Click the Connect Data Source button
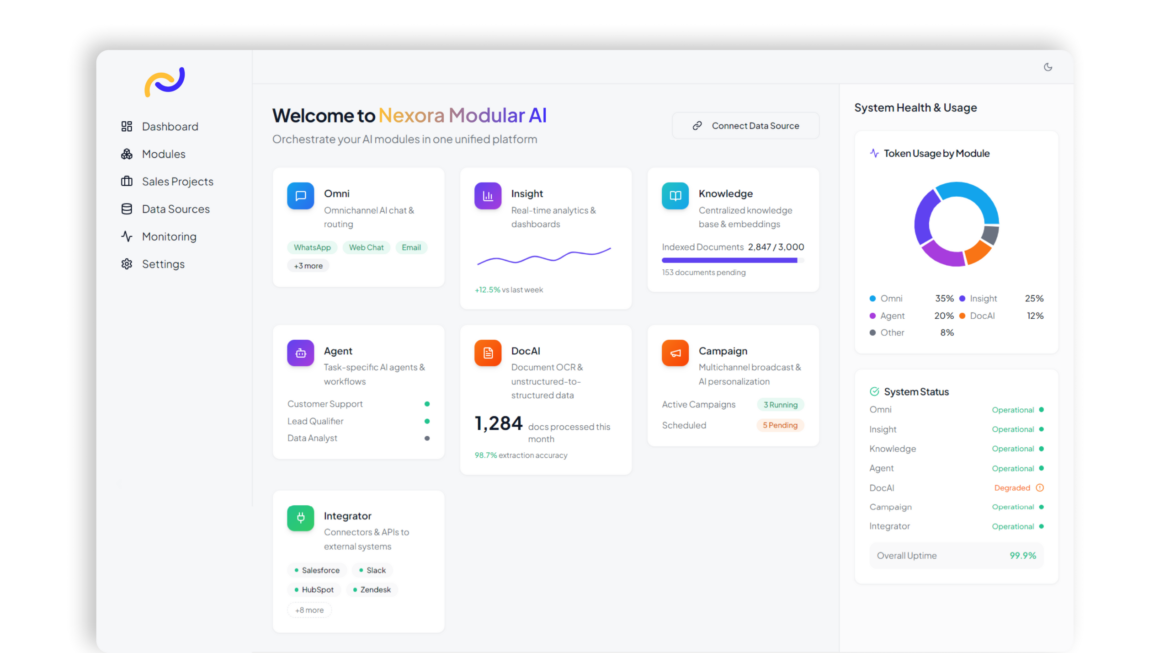 745,126
